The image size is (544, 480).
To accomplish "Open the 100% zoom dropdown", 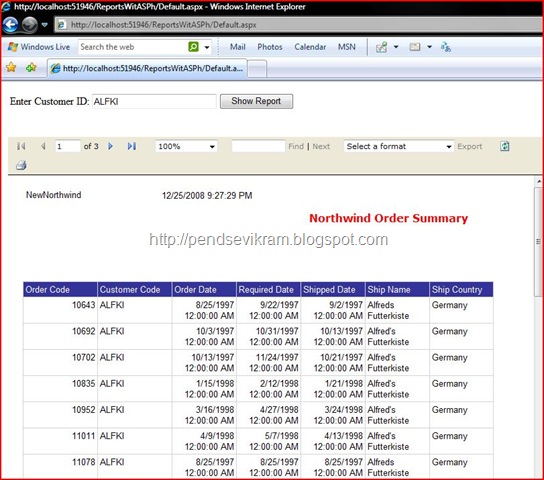I will click(186, 146).
